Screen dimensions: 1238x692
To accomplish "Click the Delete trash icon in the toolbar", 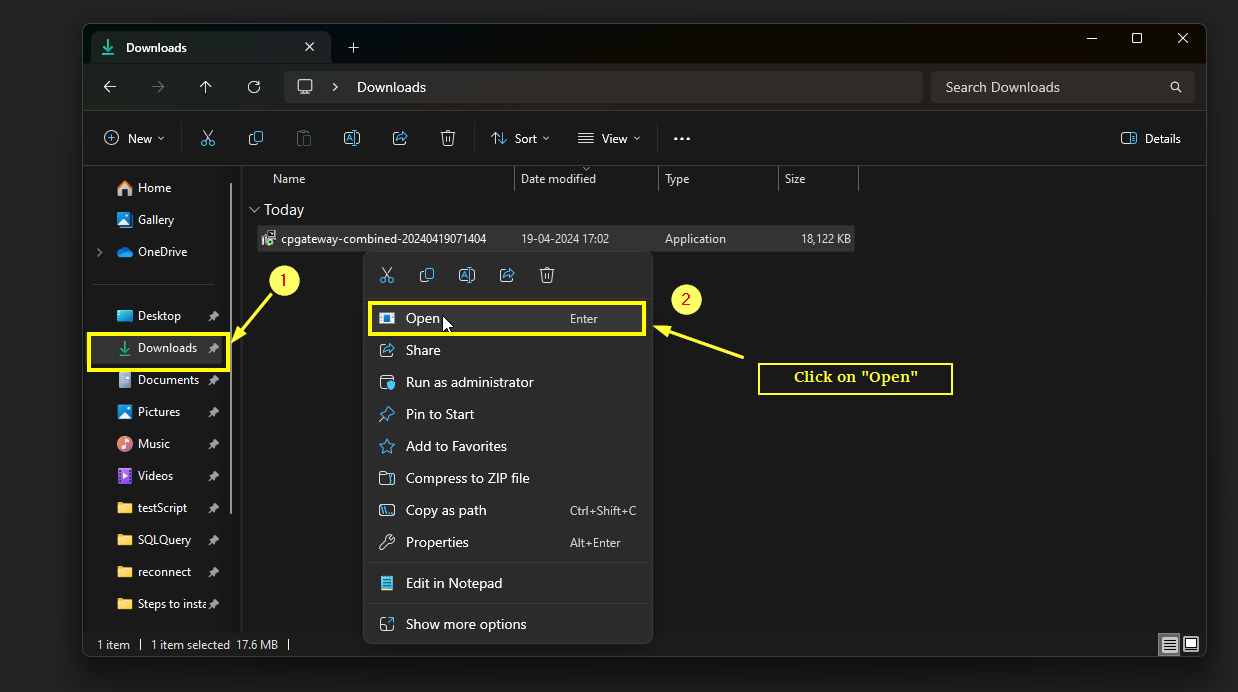I will coord(449,138).
